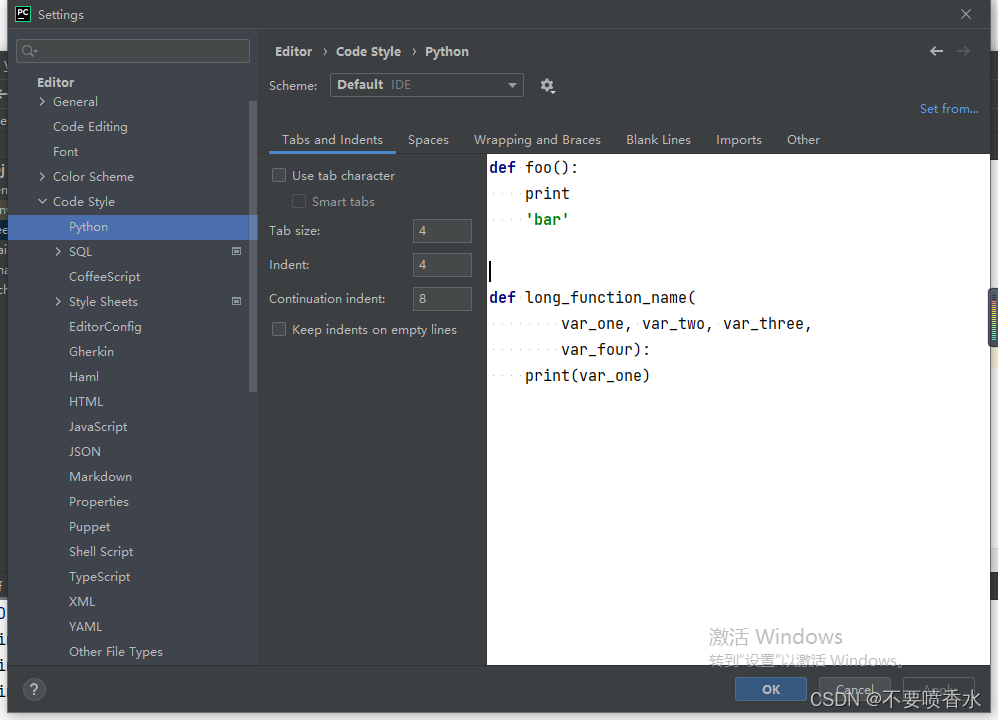Select Puppet code style
The image size is (998, 720).
90,526
